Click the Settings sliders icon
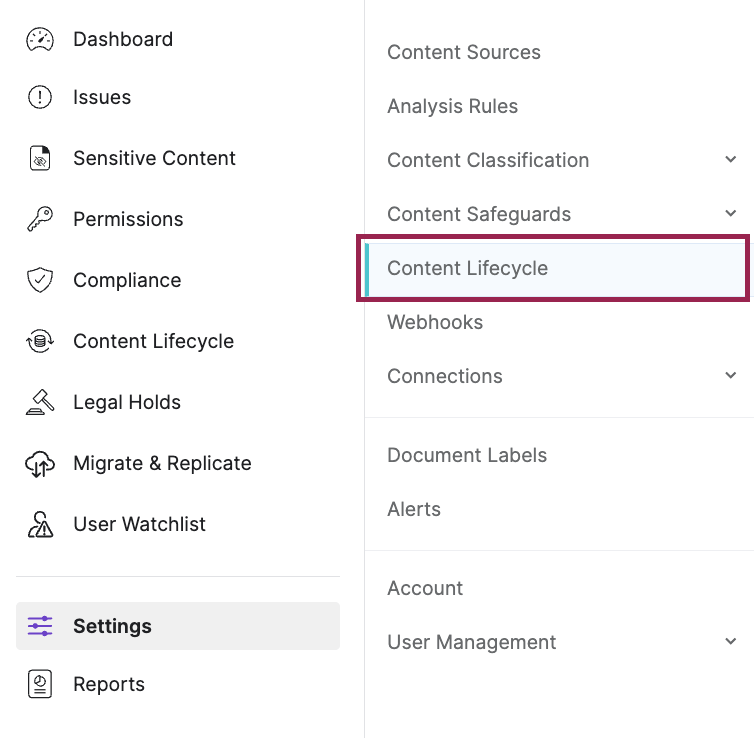 (40, 626)
